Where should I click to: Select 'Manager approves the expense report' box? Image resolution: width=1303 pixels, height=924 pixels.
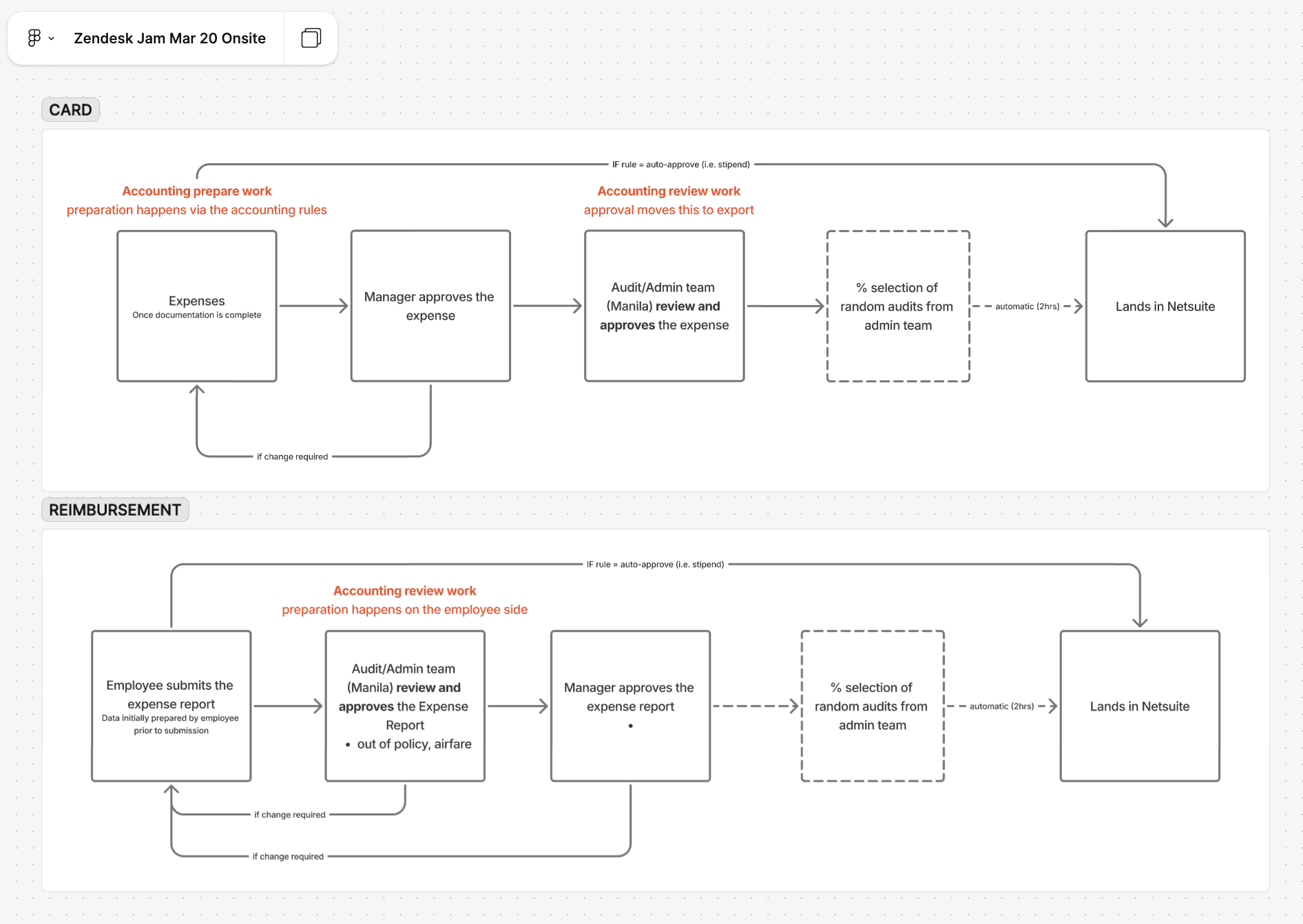(x=631, y=706)
